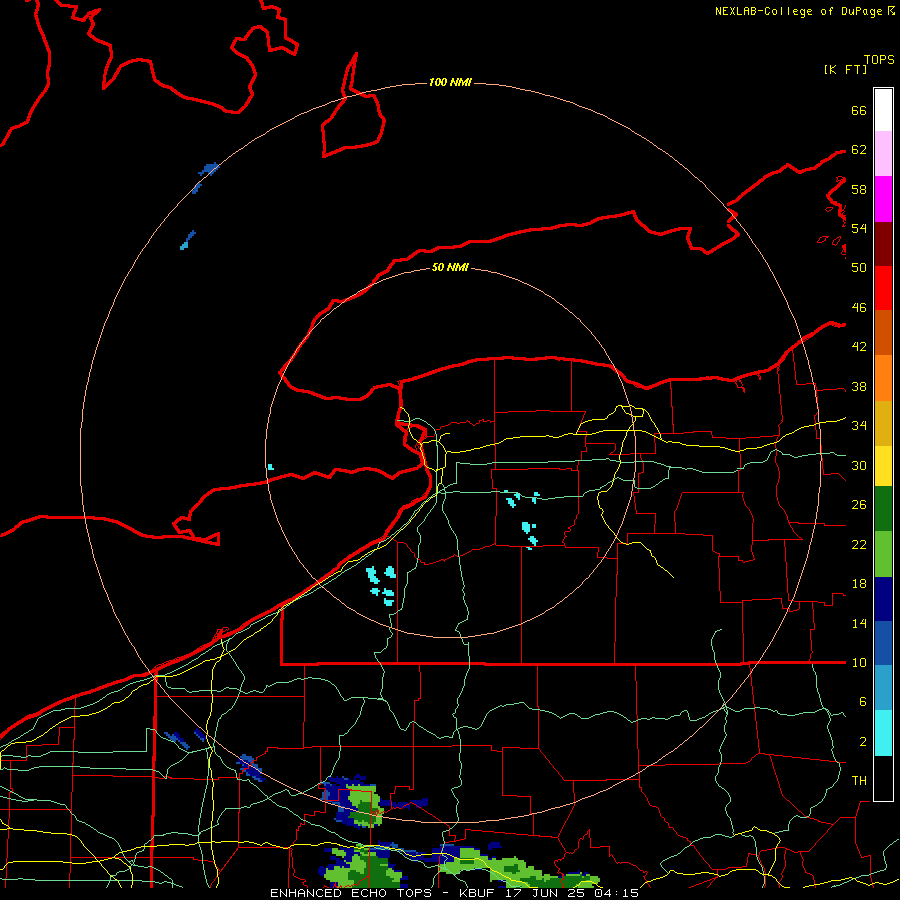Pick the light pink legend swatch
Screen dimensions: 900x900
pos(883,154)
